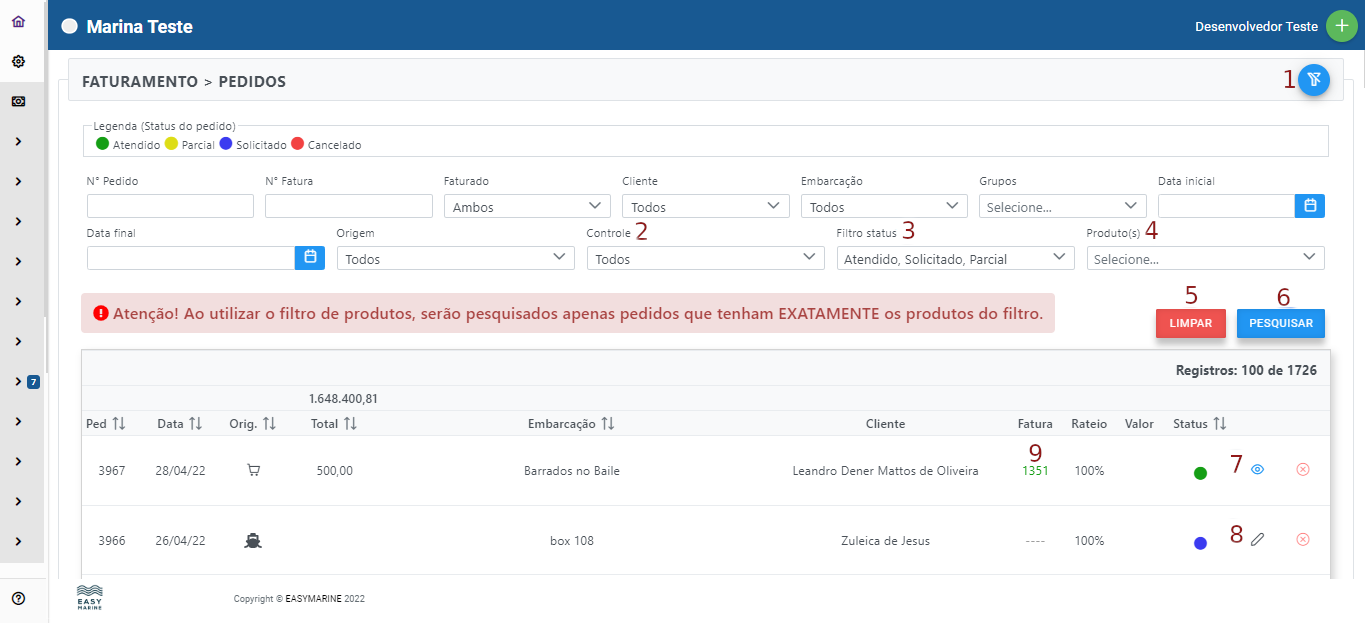This screenshot has height=623, width=1365.
Task: Expand sidebar menu item with badge 7
Action: 19,381
